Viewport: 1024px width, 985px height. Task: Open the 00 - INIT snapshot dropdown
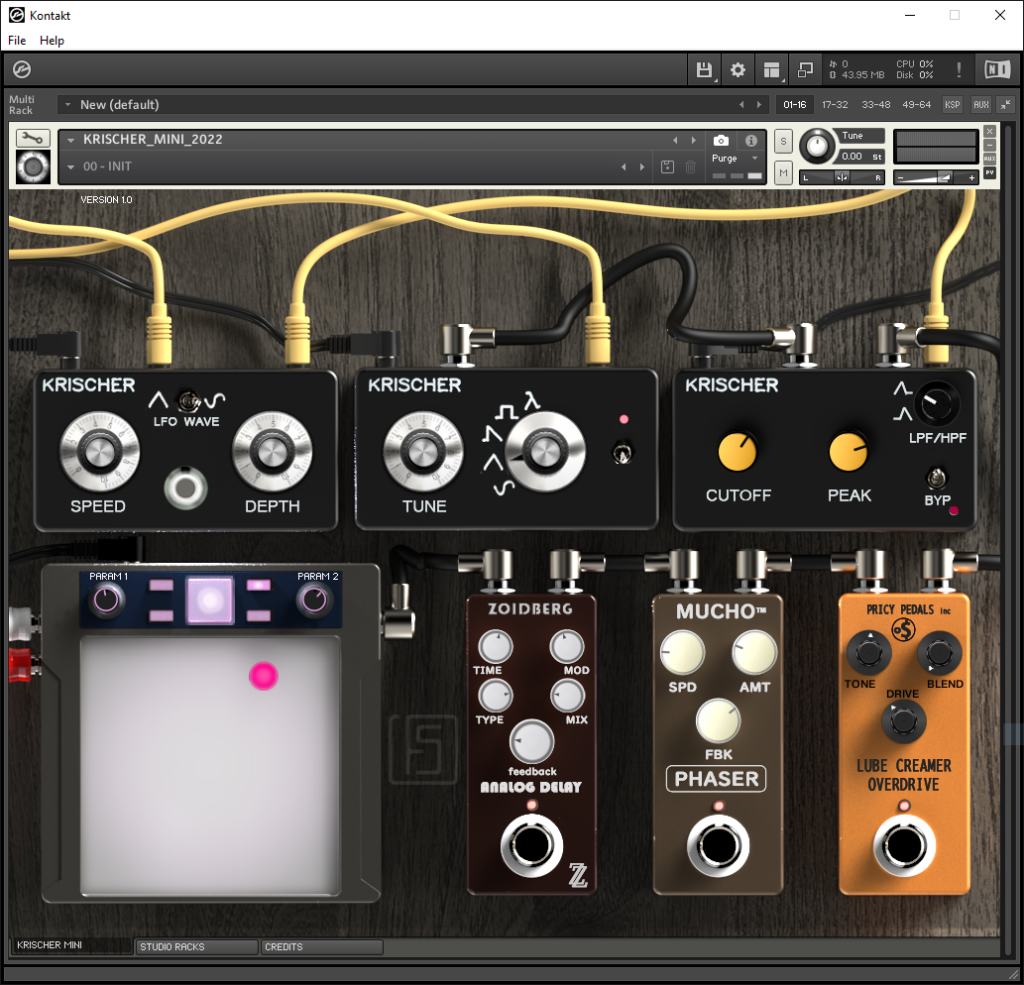[x=71, y=167]
